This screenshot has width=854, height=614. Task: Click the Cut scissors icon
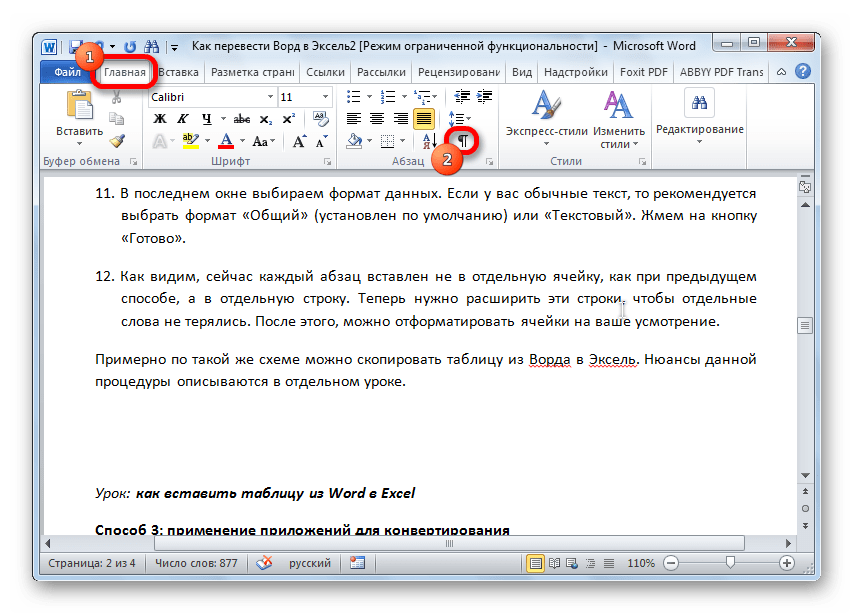pyautogui.click(x=117, y=97)
